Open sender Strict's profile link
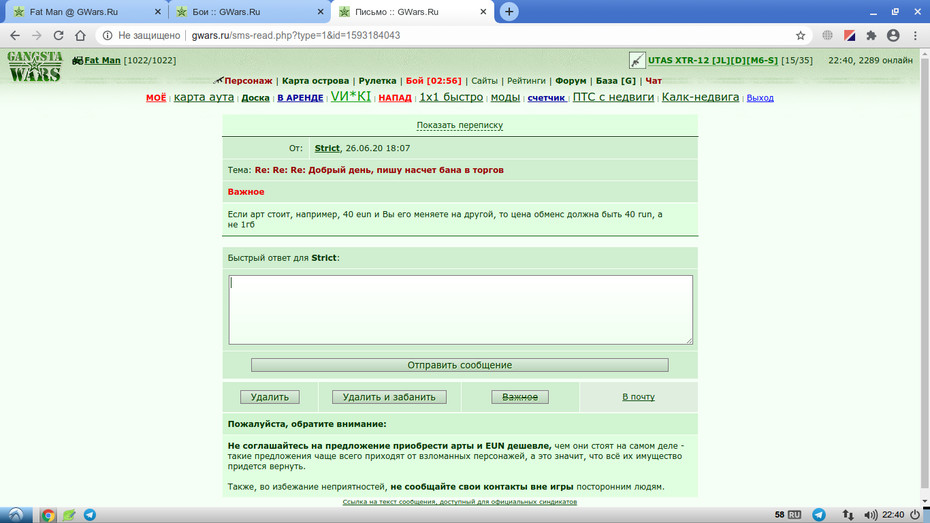 click(327, 148)
